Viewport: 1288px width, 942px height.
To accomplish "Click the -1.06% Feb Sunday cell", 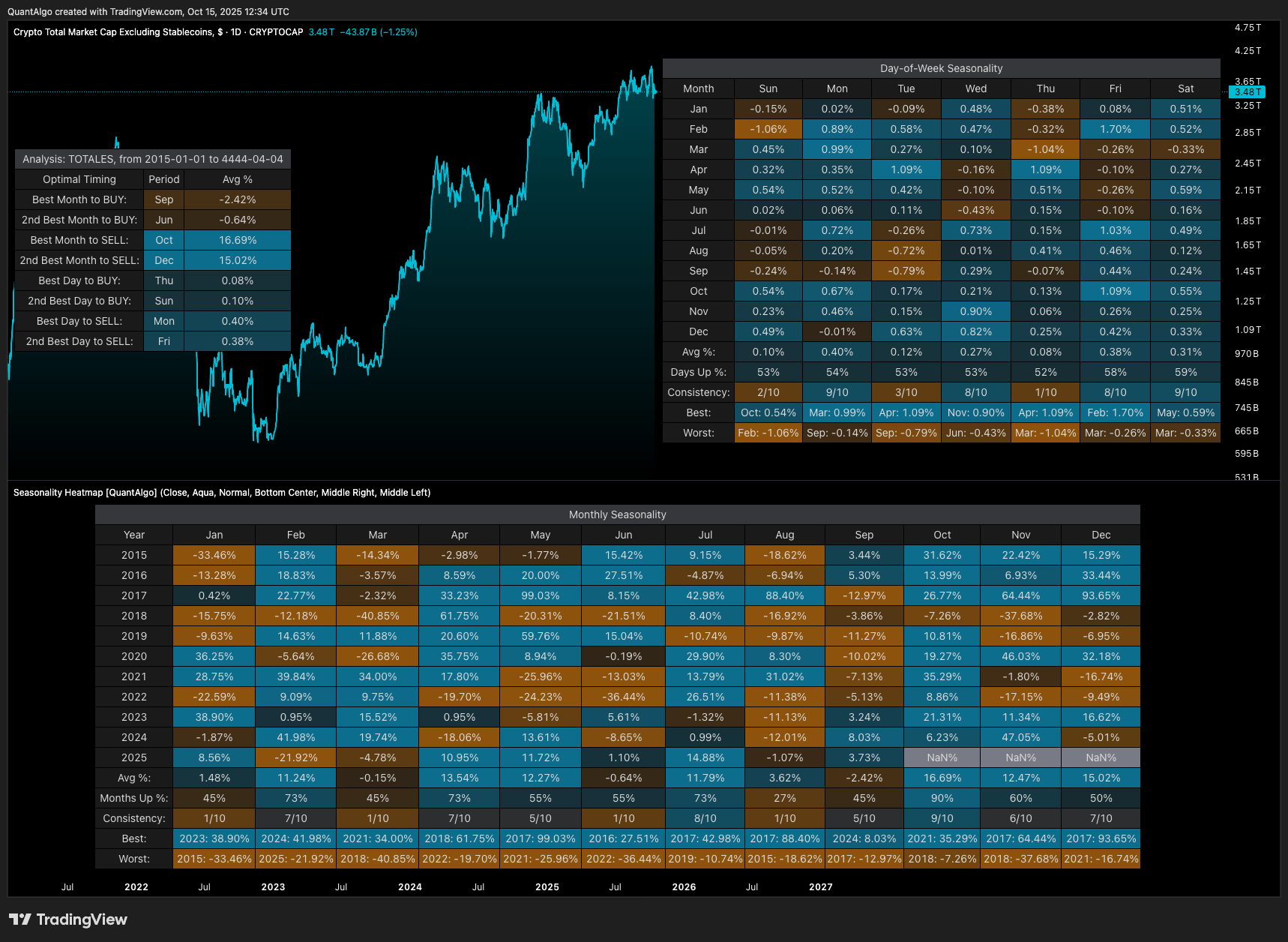I will click(768, 129).
